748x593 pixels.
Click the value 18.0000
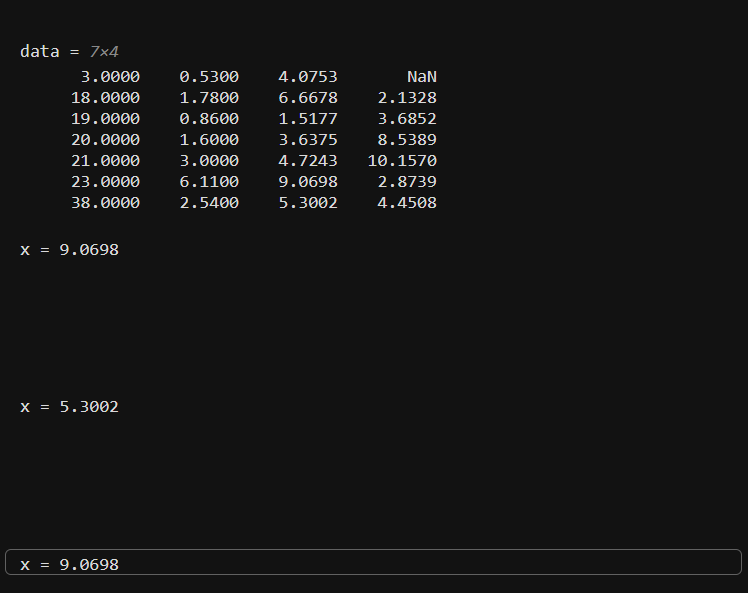tap(105, 97)
